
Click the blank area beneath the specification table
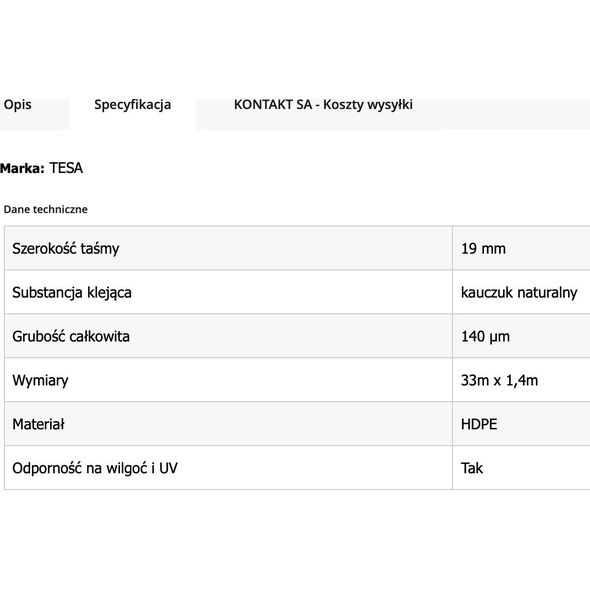[295, 540]
